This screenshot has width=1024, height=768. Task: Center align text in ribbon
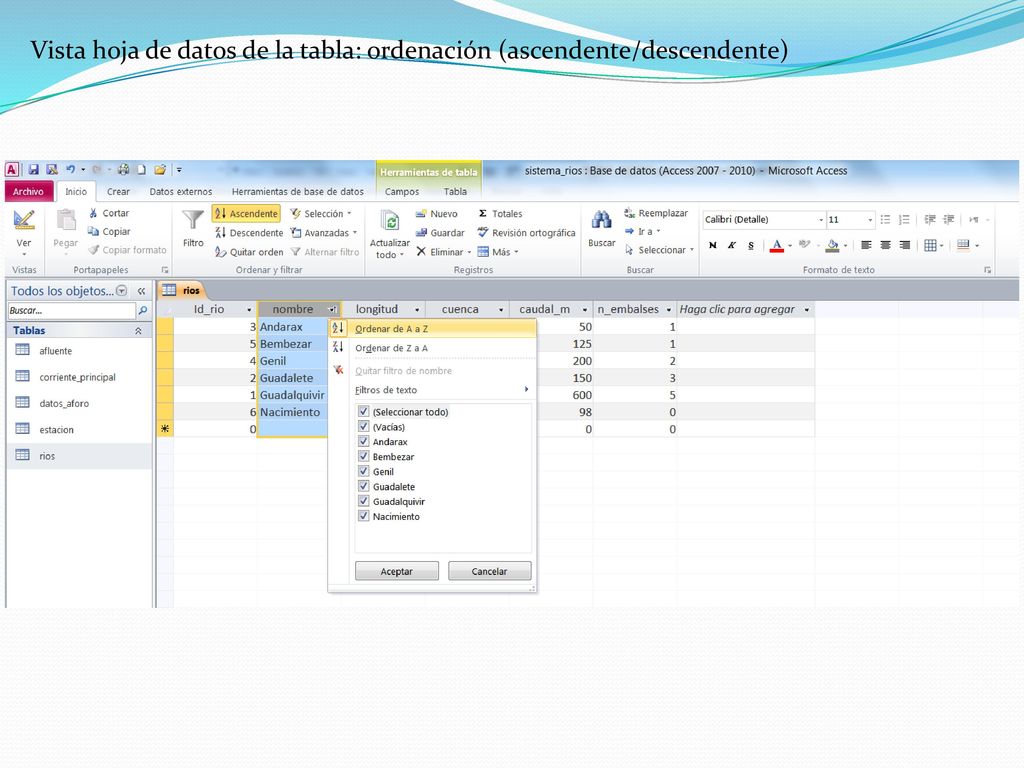[886, 246]
